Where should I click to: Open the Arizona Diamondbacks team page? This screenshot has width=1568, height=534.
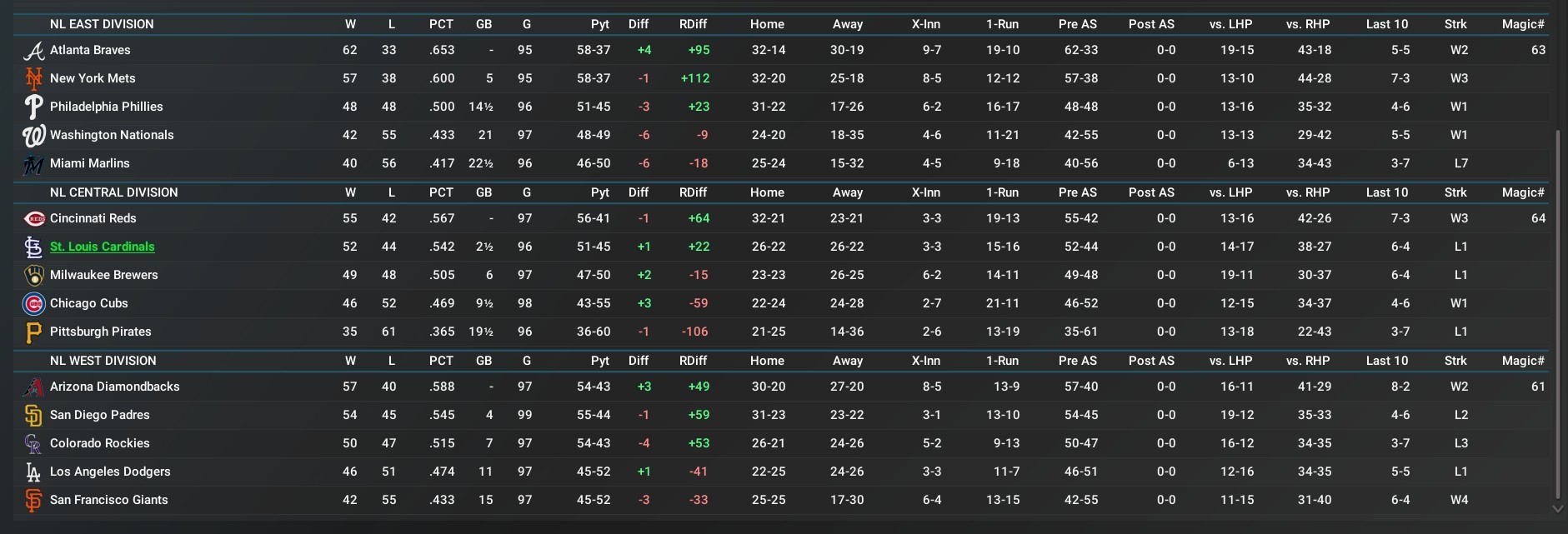[x=114, y=387]
